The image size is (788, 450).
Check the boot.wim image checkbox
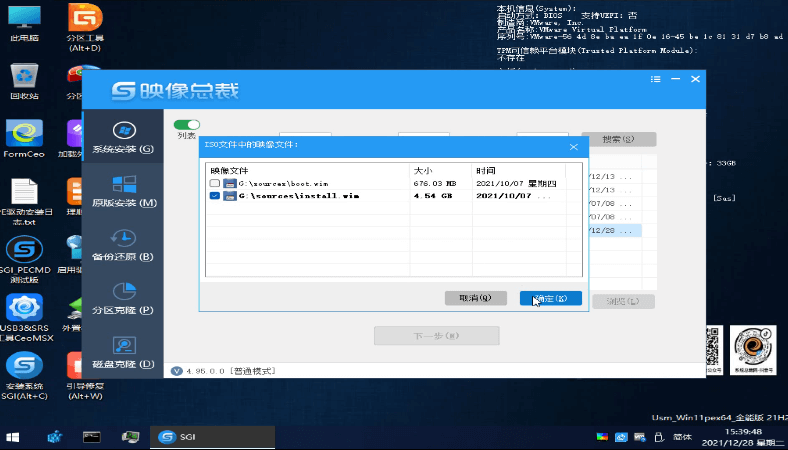[x=215, y=184]
